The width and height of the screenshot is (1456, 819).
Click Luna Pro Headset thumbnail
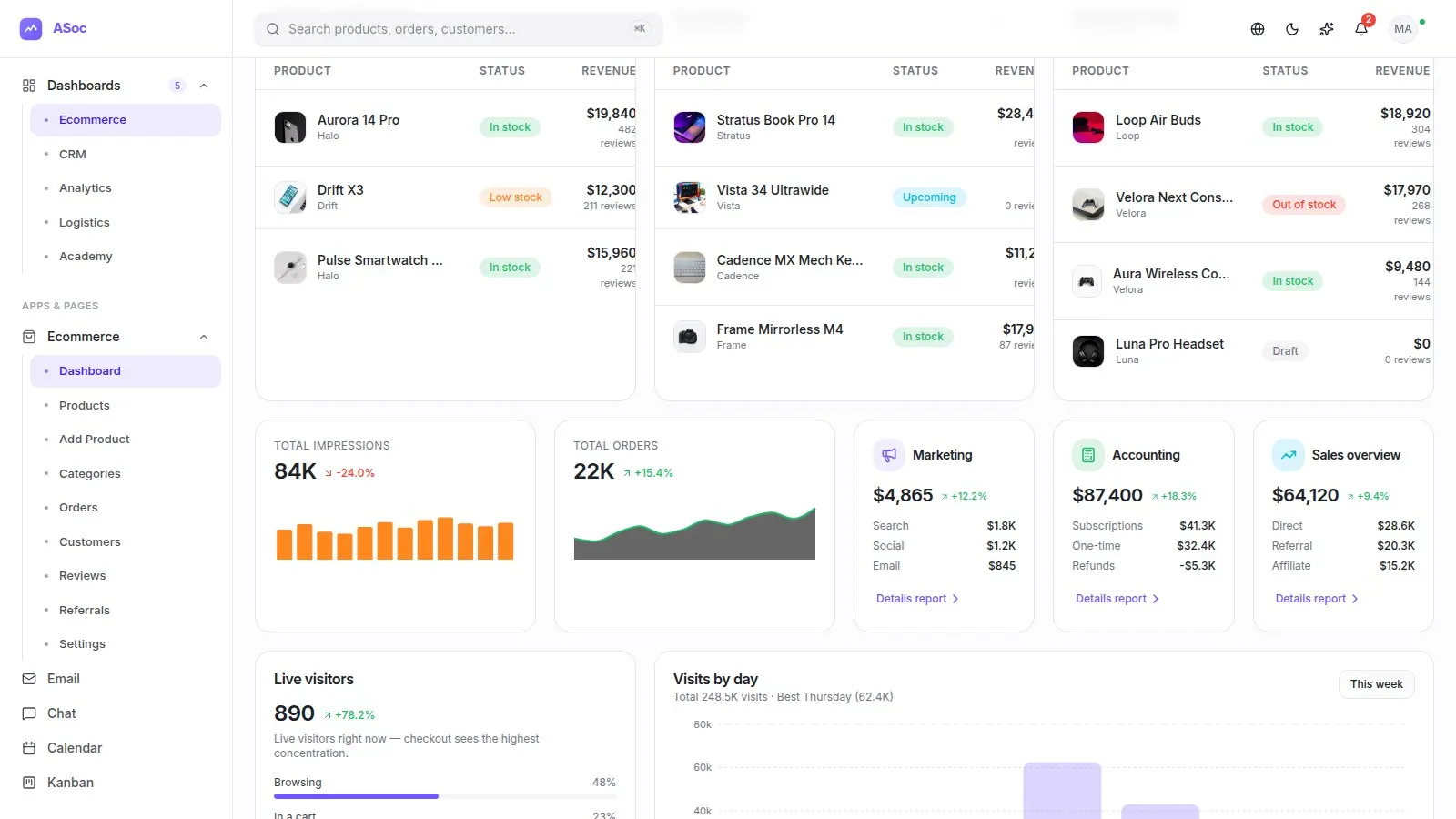tap(1088, 351)
